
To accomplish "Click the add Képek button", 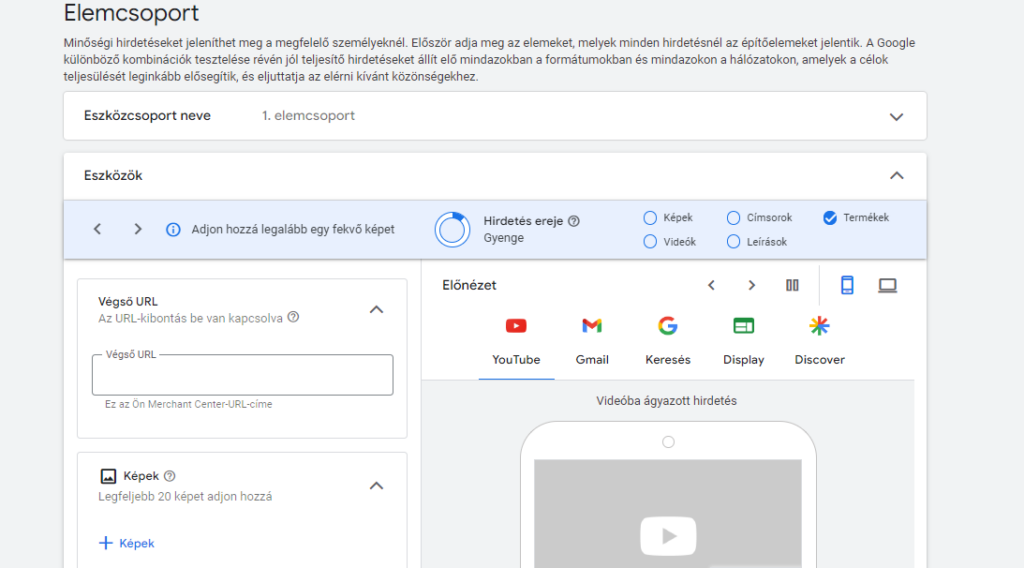I will tap(127, 543).
